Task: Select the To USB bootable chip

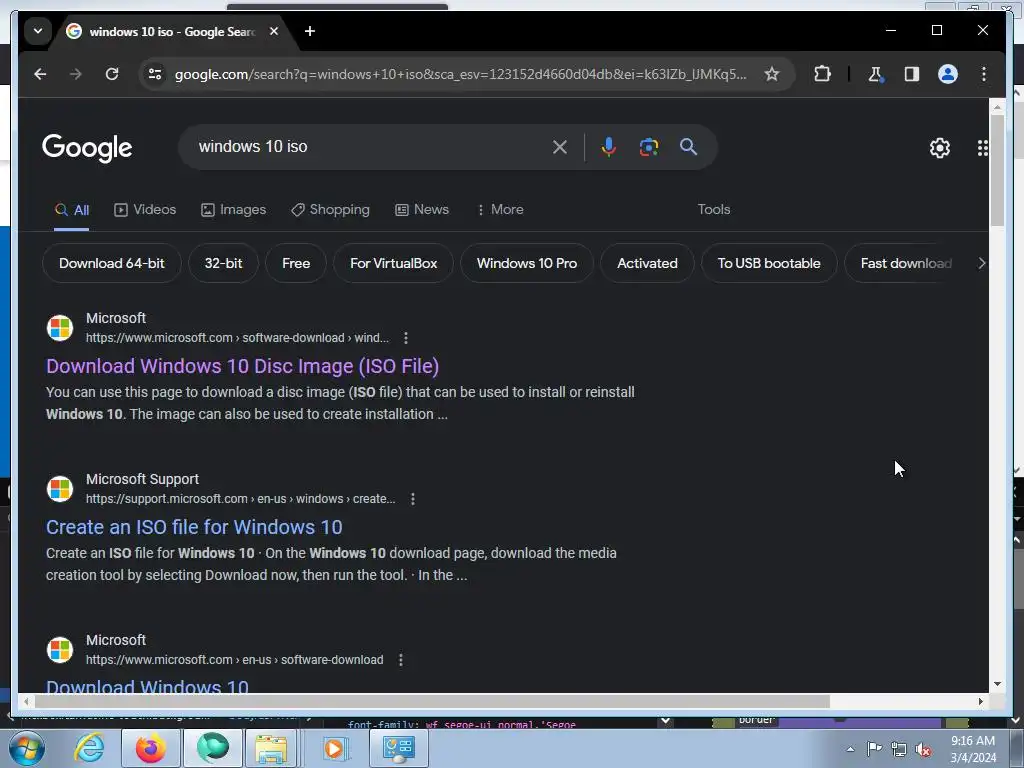Action: click(x=769, y=263)
